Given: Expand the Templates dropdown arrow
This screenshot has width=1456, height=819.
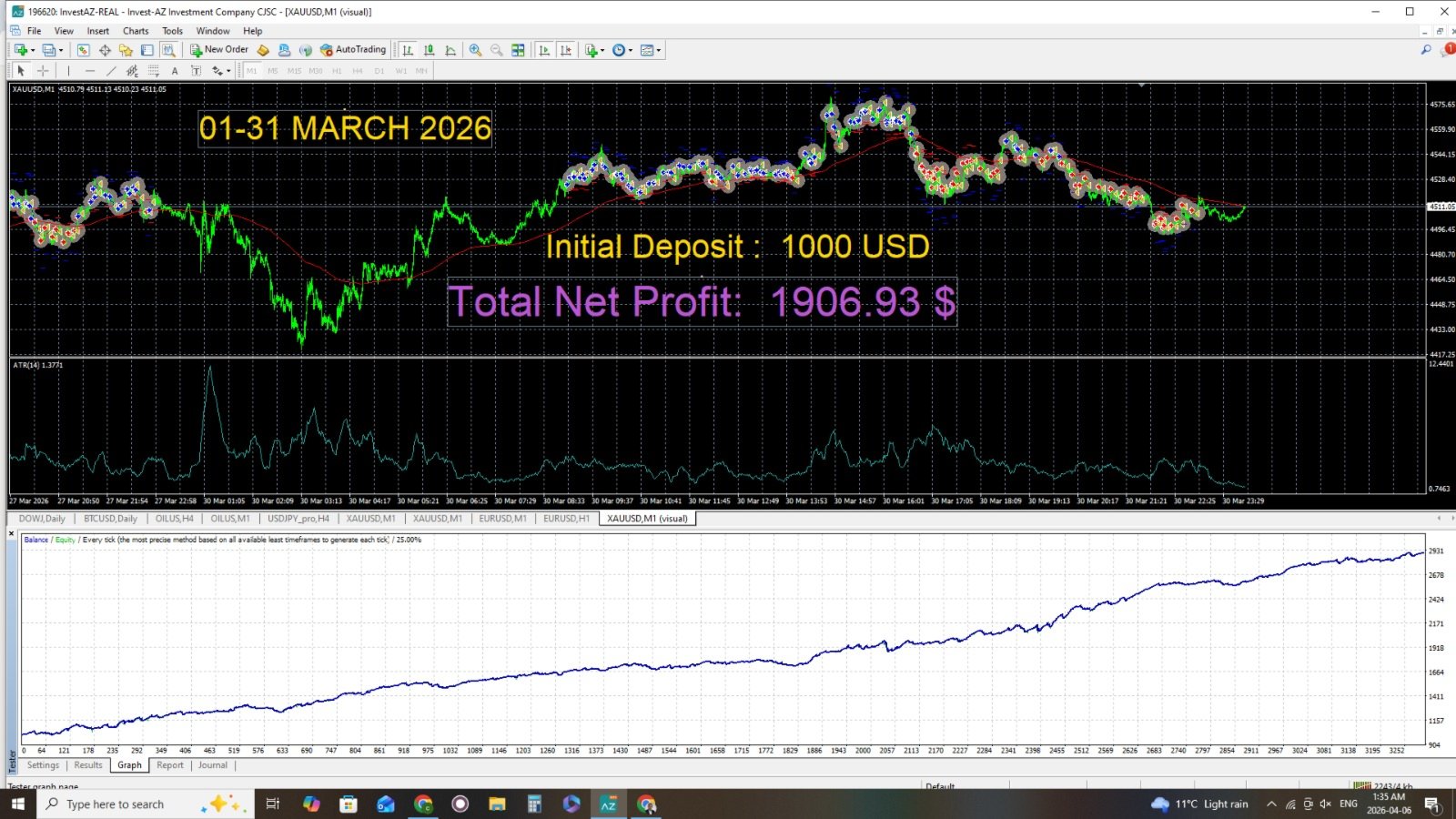Looking at the screenshot, I should pos(659,50).
